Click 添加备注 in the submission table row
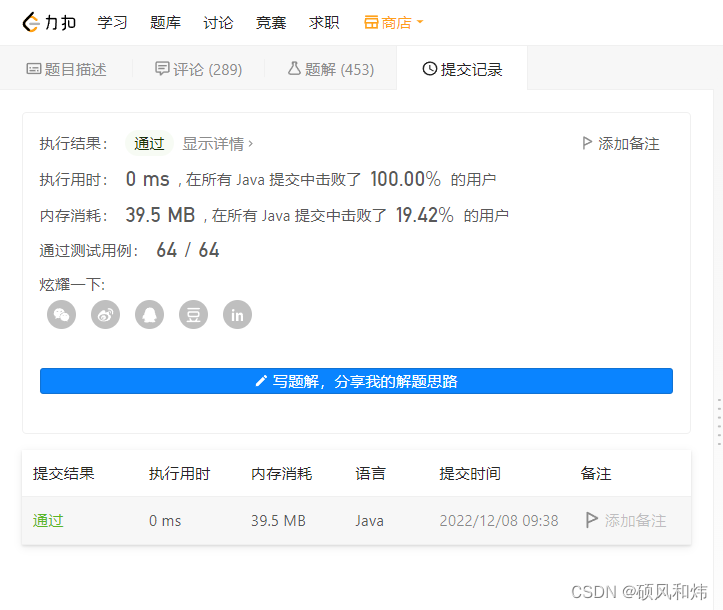The image size is (723, 610). point(626,521)
